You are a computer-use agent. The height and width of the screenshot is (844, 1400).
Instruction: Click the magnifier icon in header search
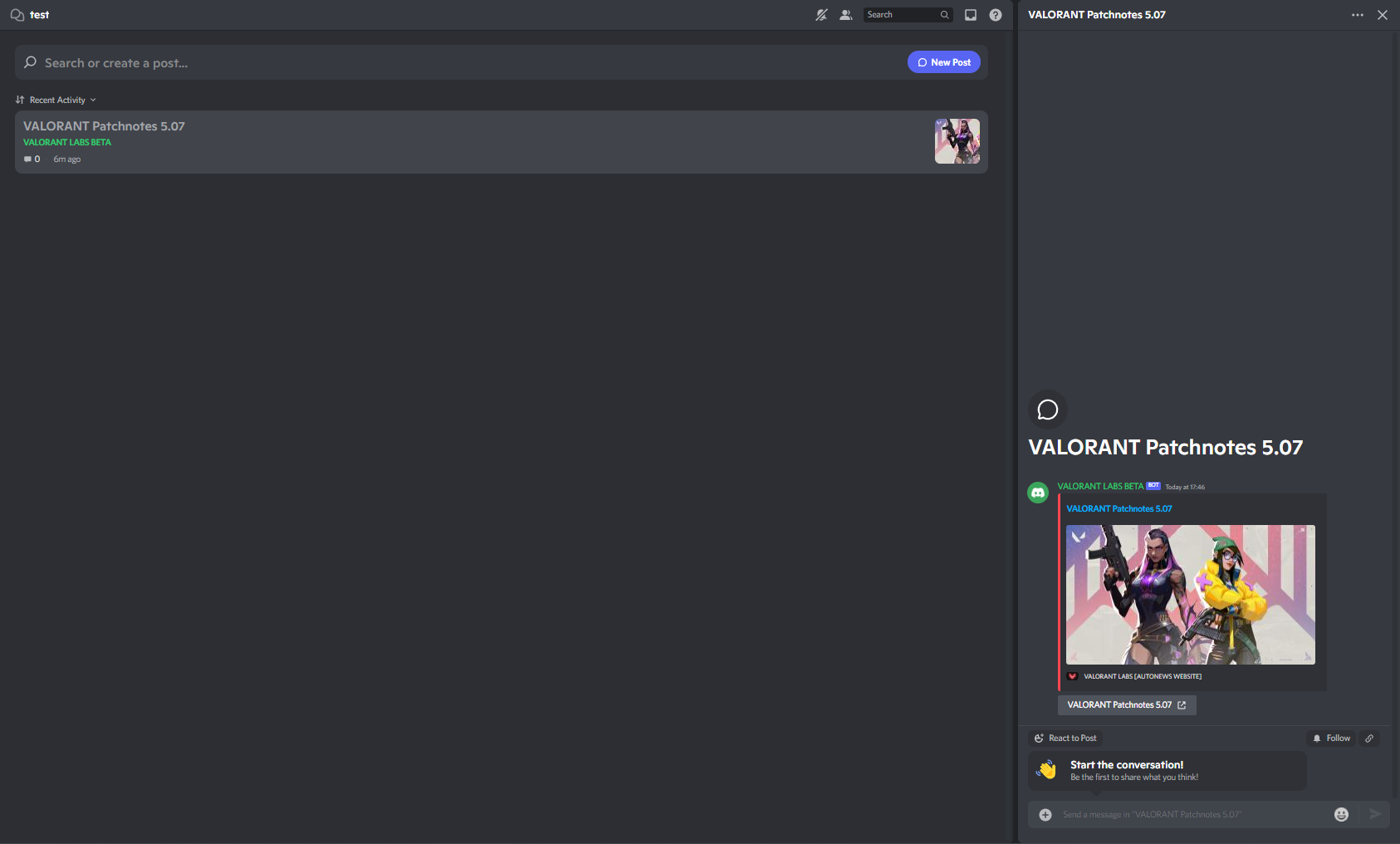click(x=944, y=15)
